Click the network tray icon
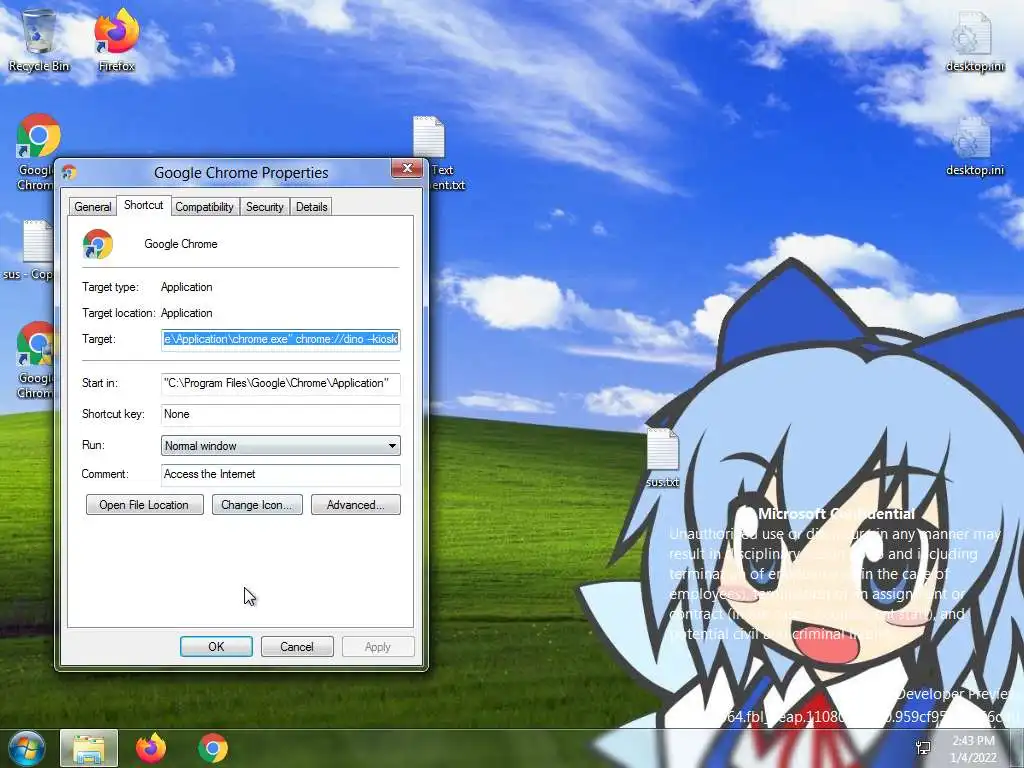Viewport: 1024px width, 768px height. [x=923, y=748]
